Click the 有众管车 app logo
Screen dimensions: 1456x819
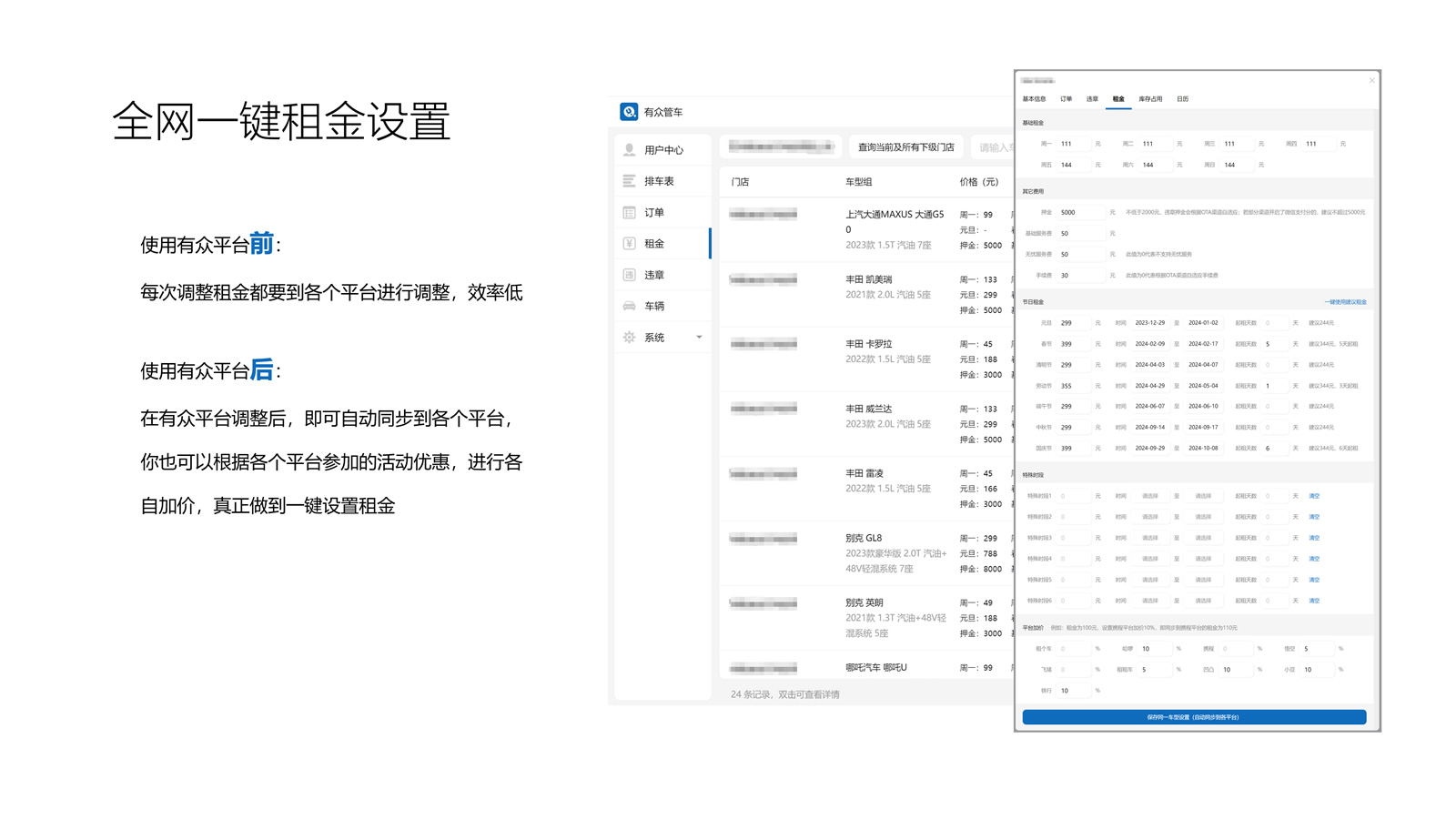click(x=629, y=111)
